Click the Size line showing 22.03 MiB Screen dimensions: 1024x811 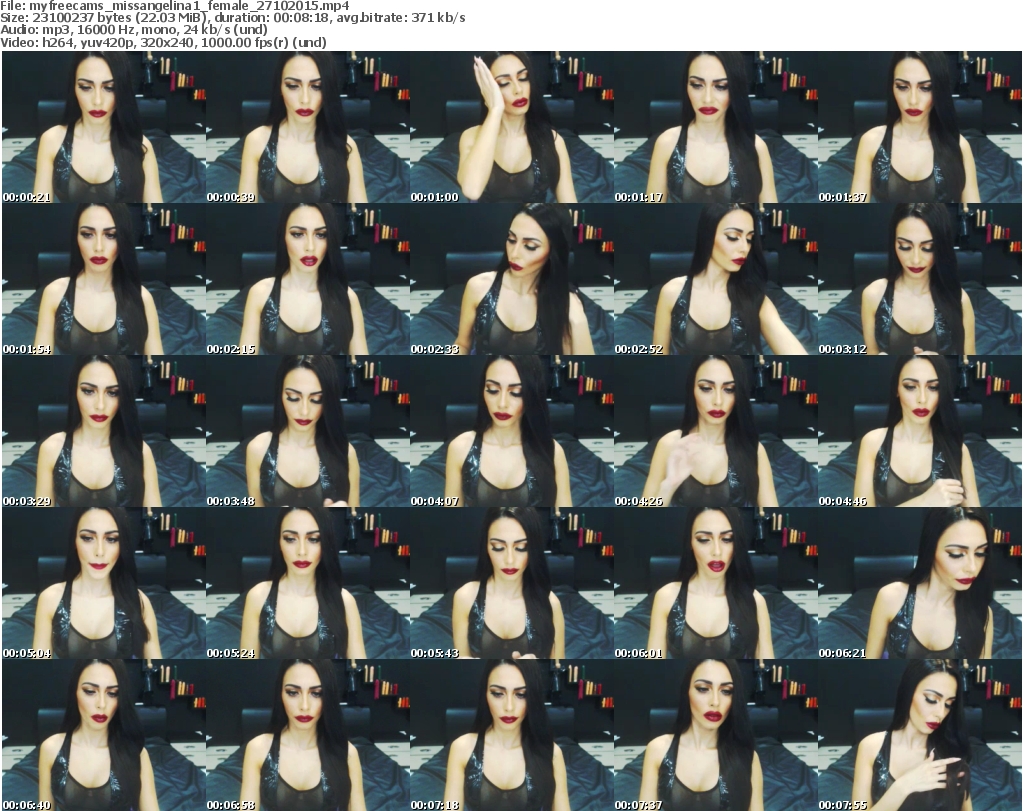click(232, 18)
